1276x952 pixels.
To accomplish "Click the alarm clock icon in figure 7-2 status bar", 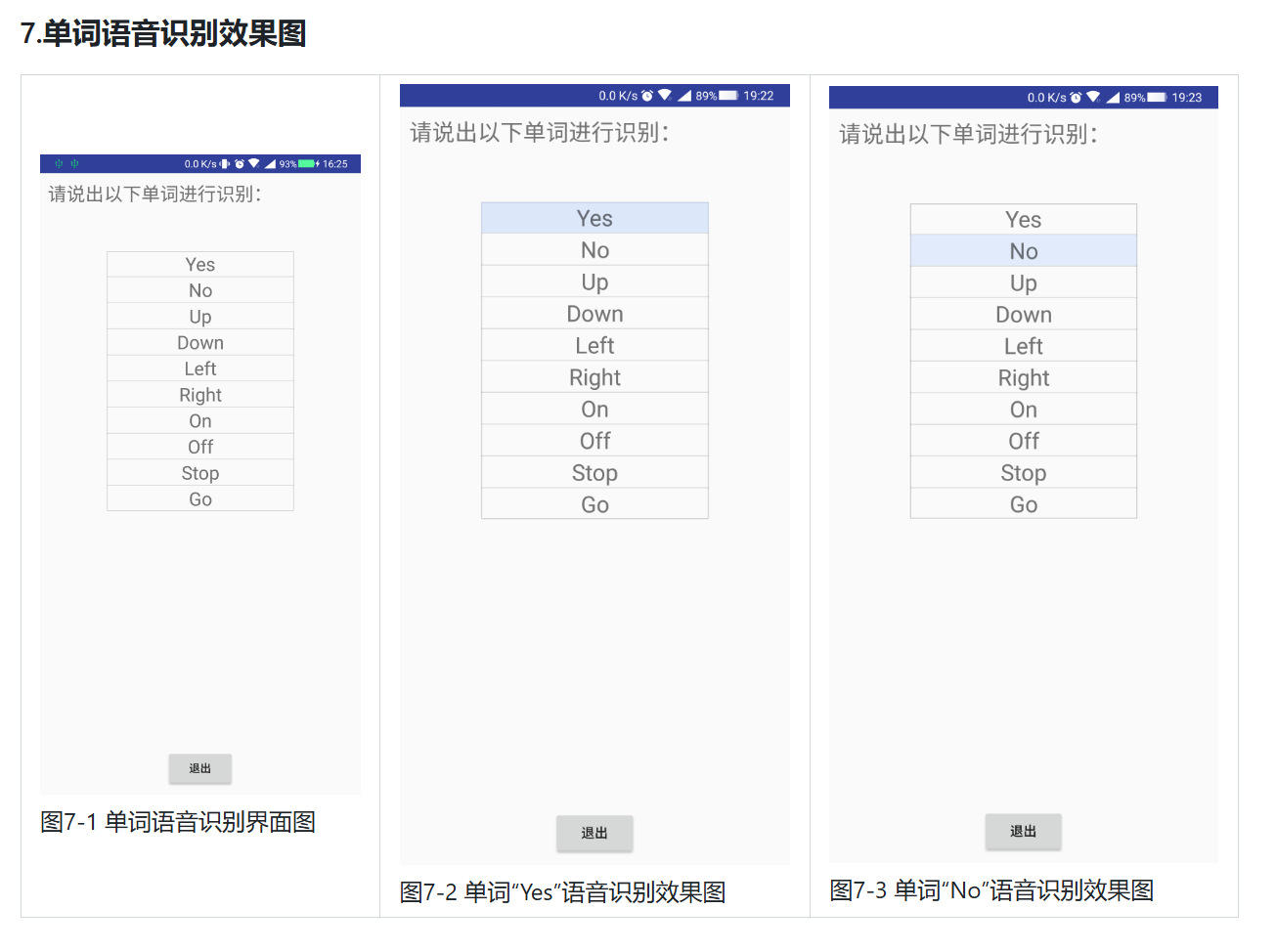I will coord(647,96).
